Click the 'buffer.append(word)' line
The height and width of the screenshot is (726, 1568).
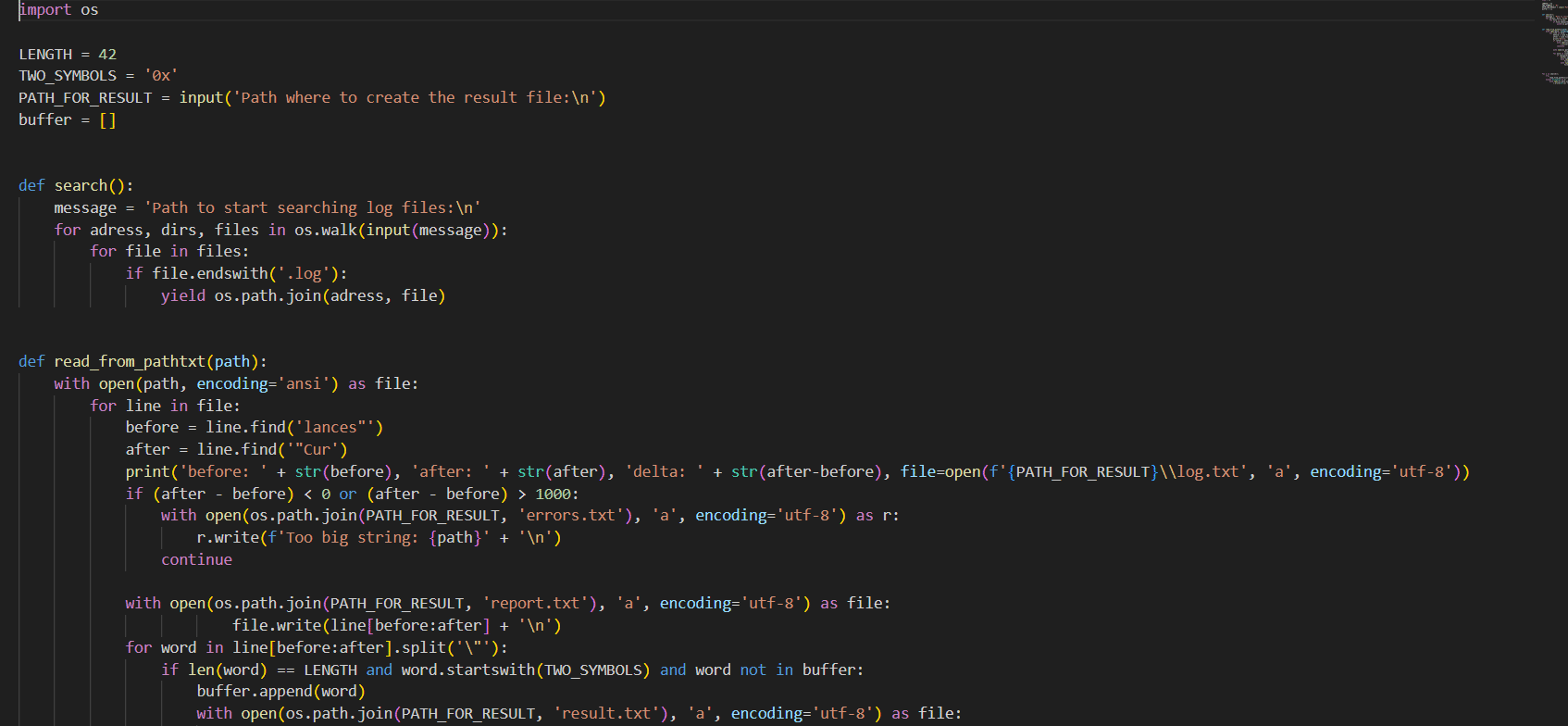(280, 692)
